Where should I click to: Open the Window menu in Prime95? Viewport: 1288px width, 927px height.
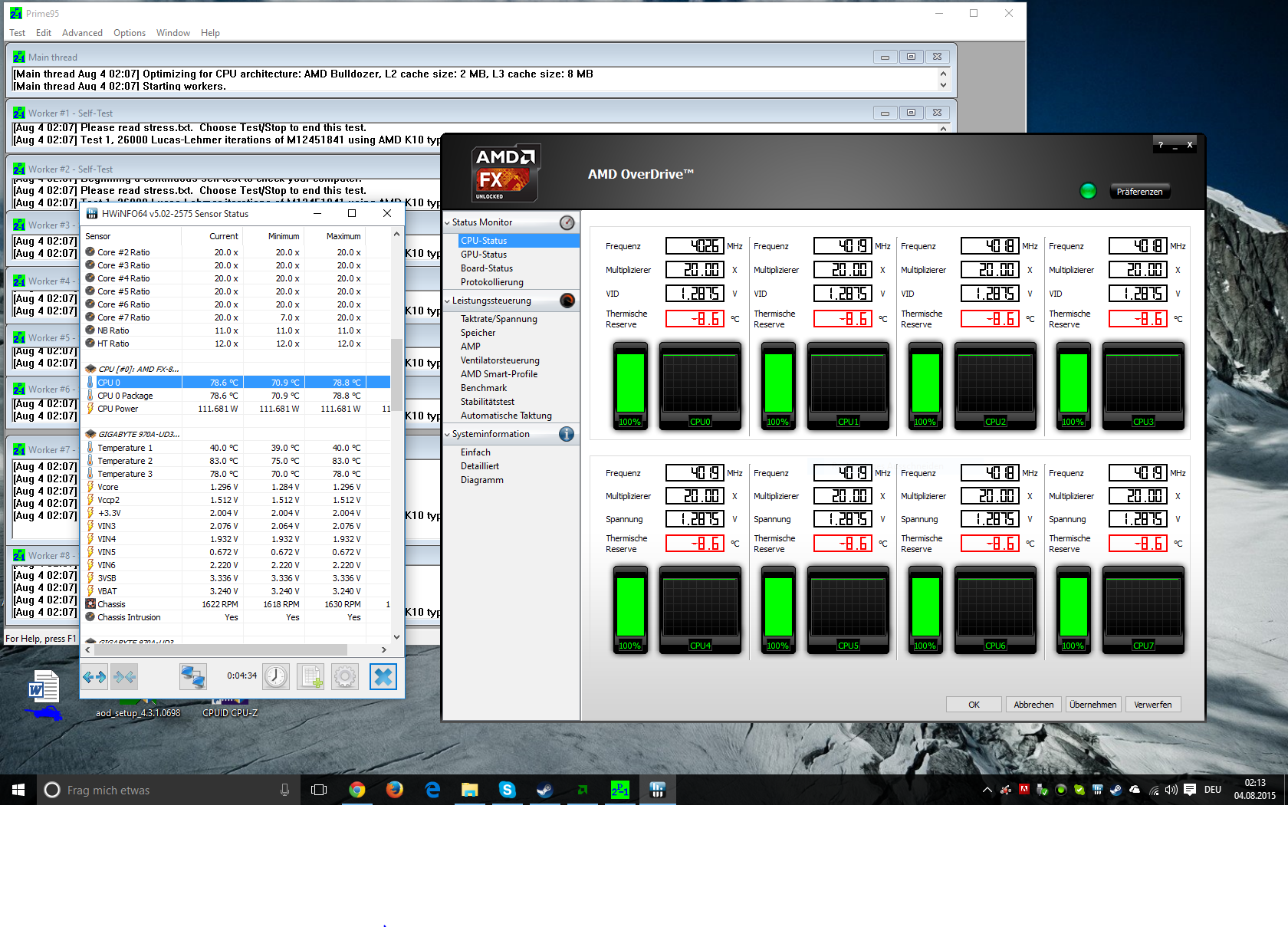click(173, 33)
